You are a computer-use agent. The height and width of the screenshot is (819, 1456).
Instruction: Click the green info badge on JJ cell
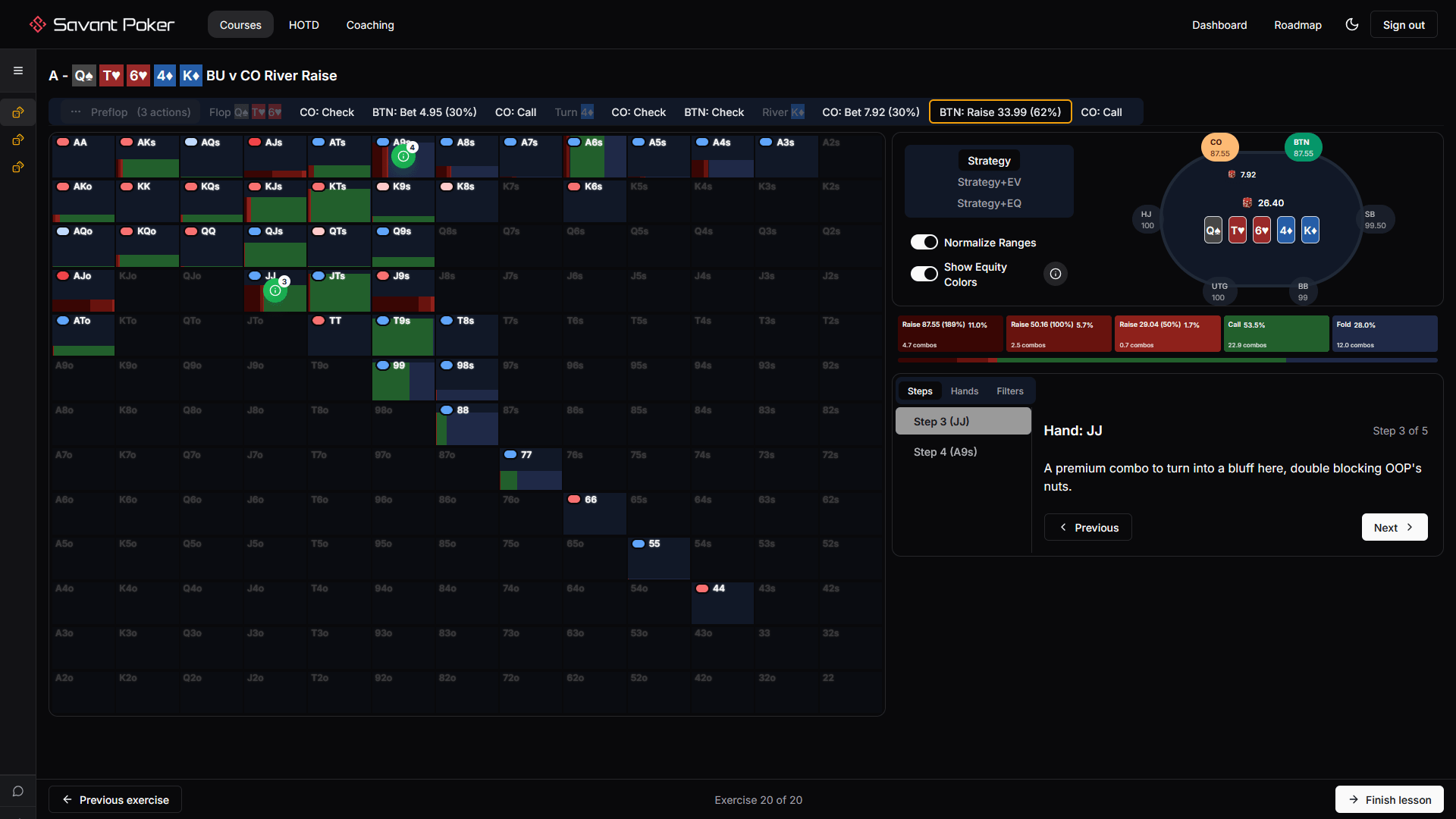pos(275,290)
